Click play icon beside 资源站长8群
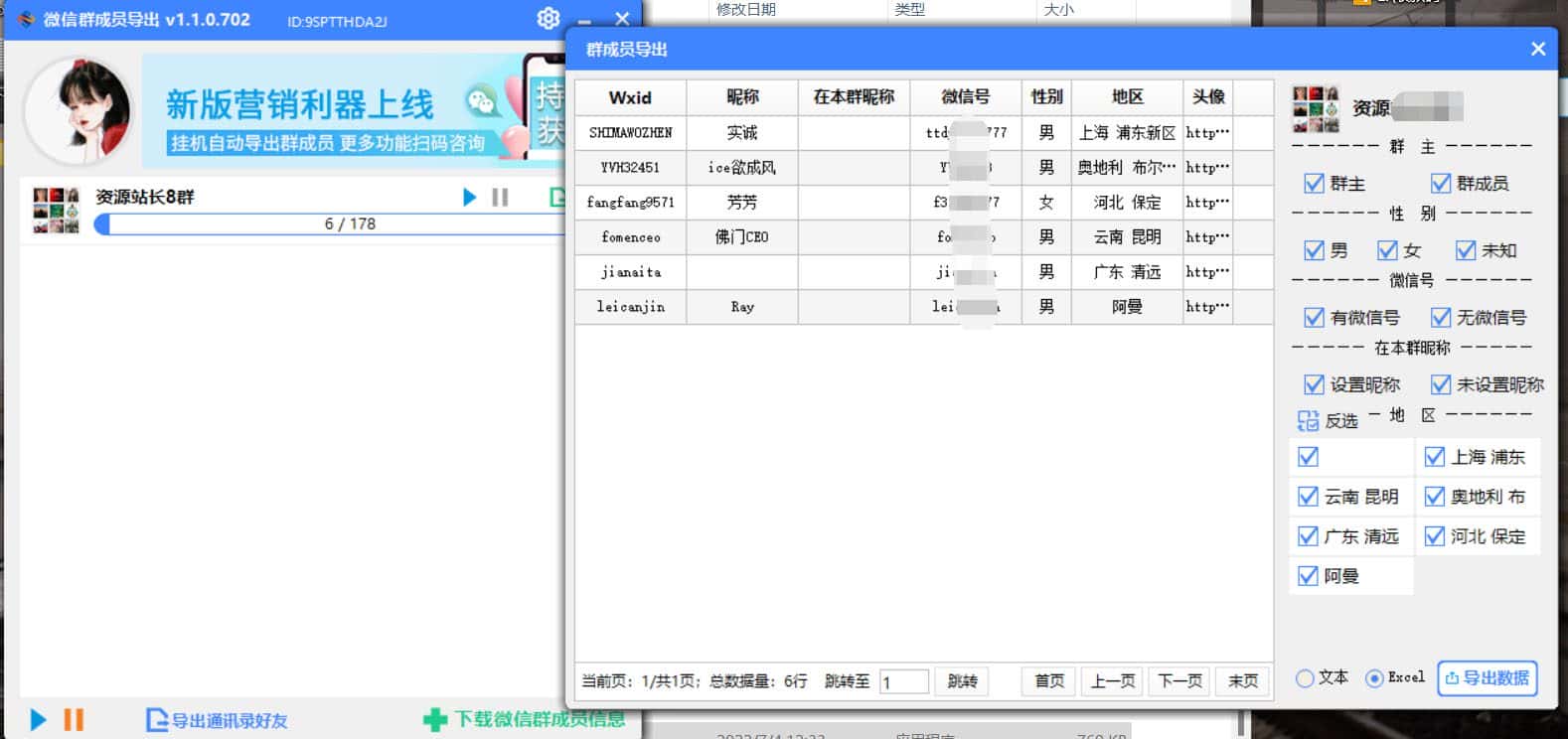This screenshot has width=1568, height=739. pos(469,198)
